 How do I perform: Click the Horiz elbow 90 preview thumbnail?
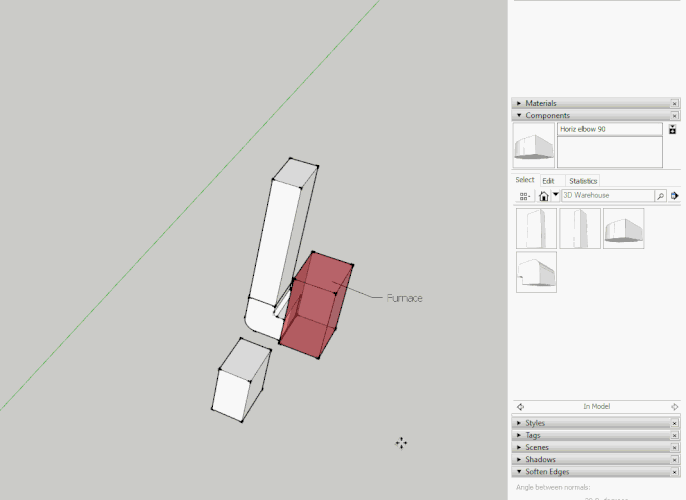point(534,145)
